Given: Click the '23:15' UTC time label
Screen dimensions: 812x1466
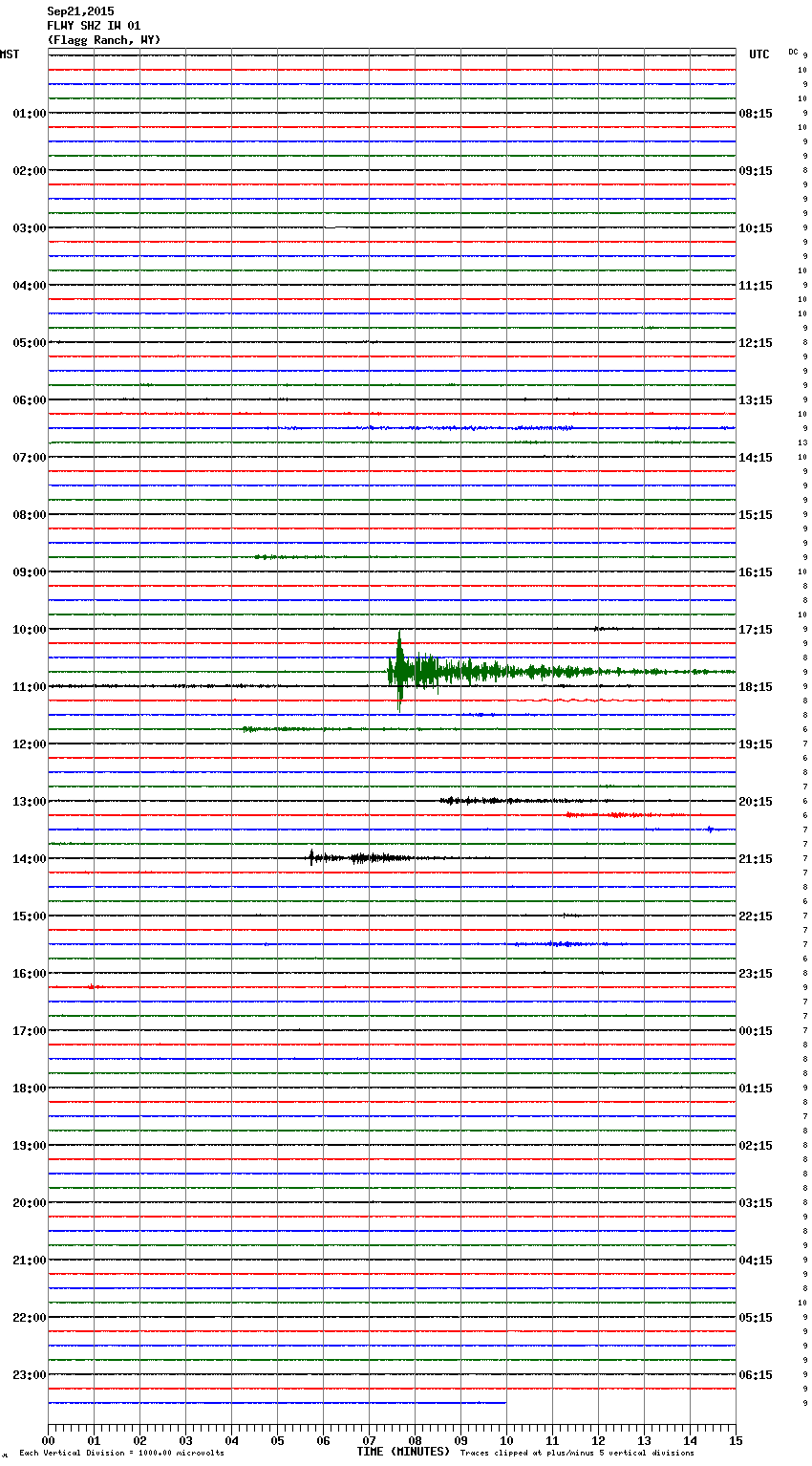Looking at the screenshot, I should pyautogui.click(x=756, y=974).
